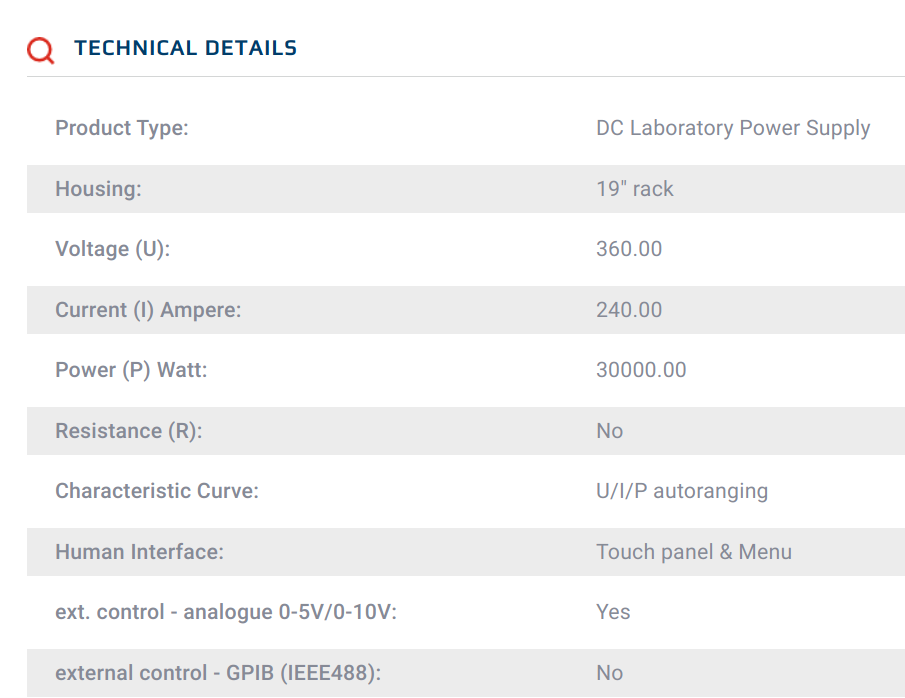Select the No value for Resistance
The height and width of the screenshot is (698, 905).
tap(609, 431)
